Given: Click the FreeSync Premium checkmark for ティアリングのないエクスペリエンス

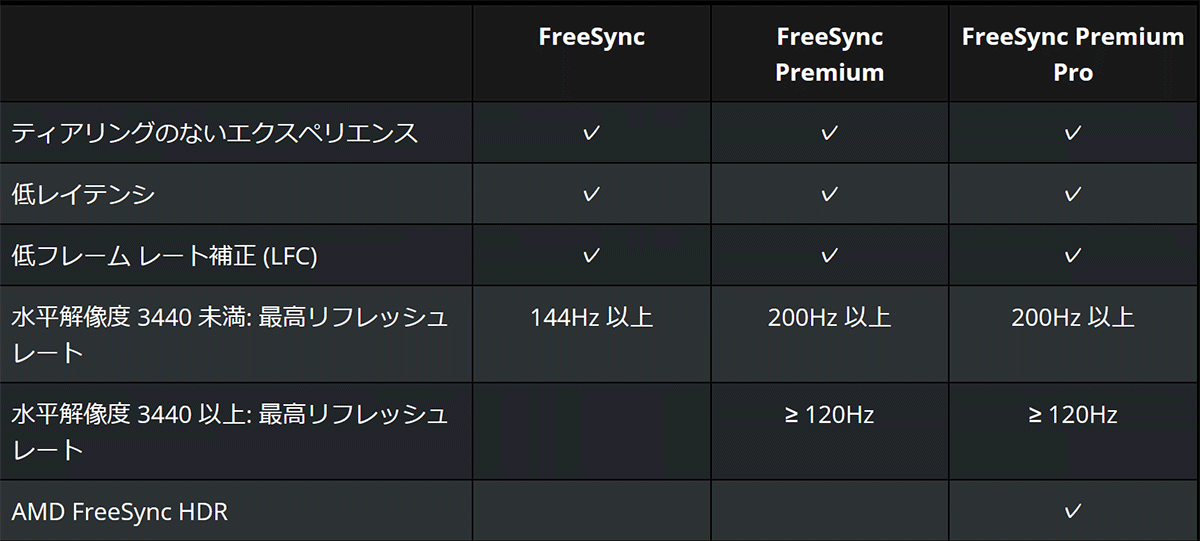Looking at the screenshot, I should click(829, 133).
